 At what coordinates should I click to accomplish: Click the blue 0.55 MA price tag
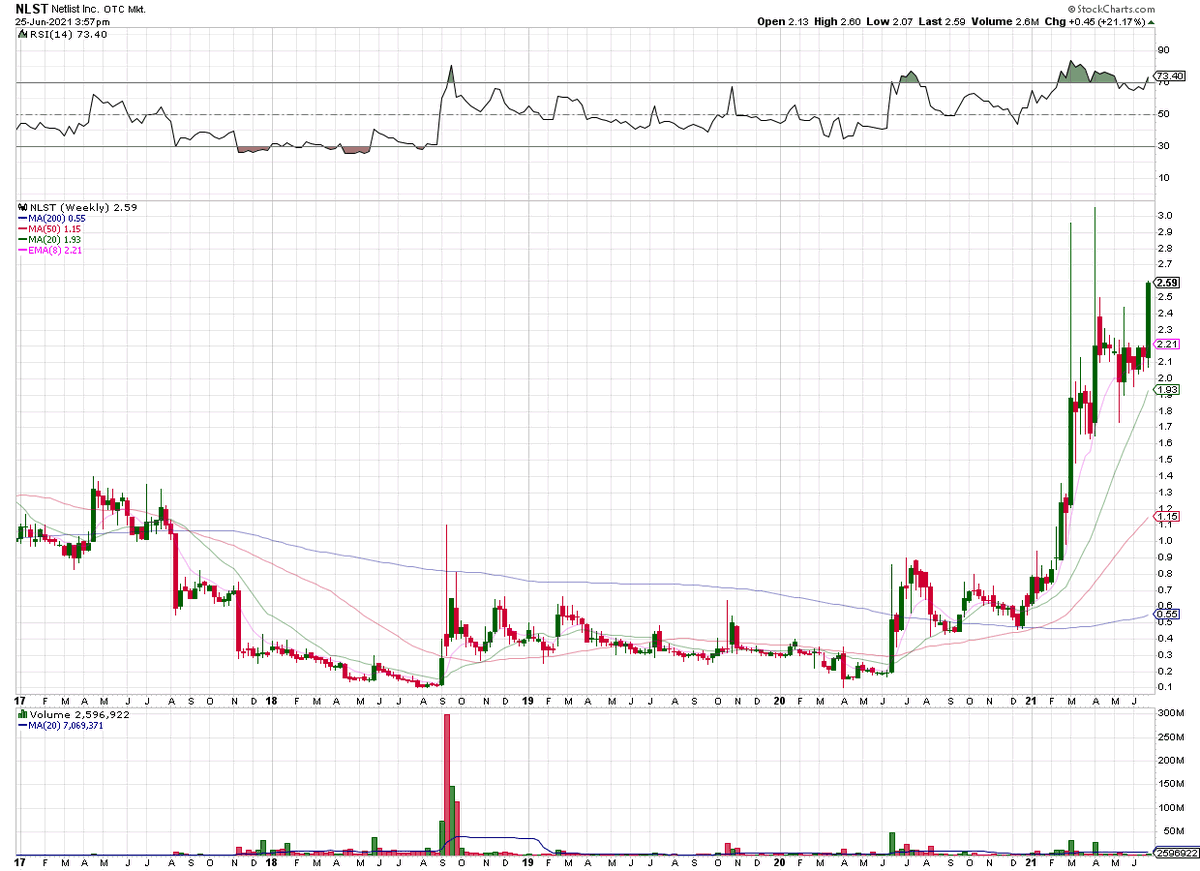[x=1169, y=613]
